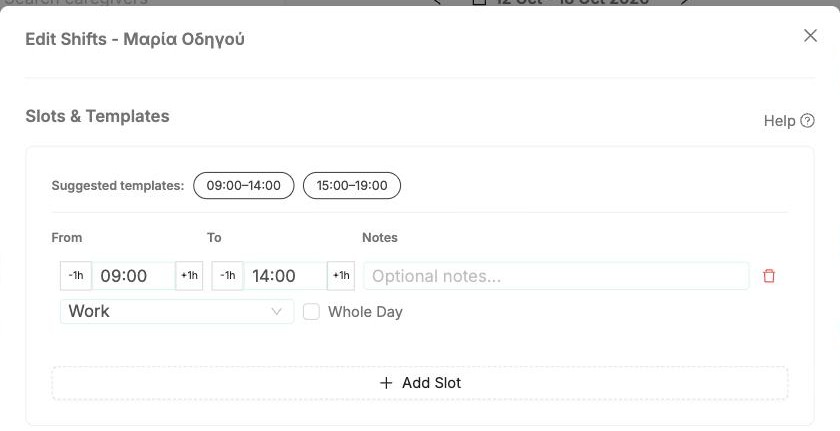Image resolution: width=840 pixels, height=431 pixels.
Task: Open the Work type dropdown
Action: [x=177, y=311]
